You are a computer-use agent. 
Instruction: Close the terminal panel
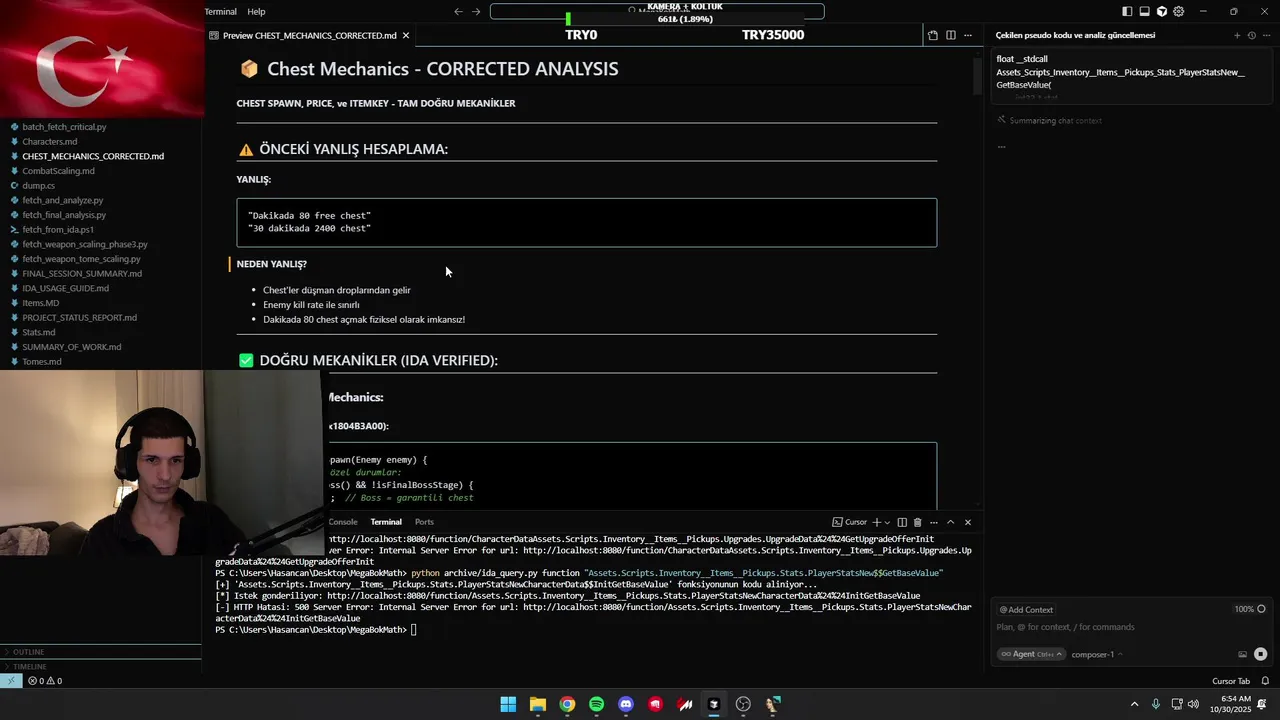coord(967,522)
